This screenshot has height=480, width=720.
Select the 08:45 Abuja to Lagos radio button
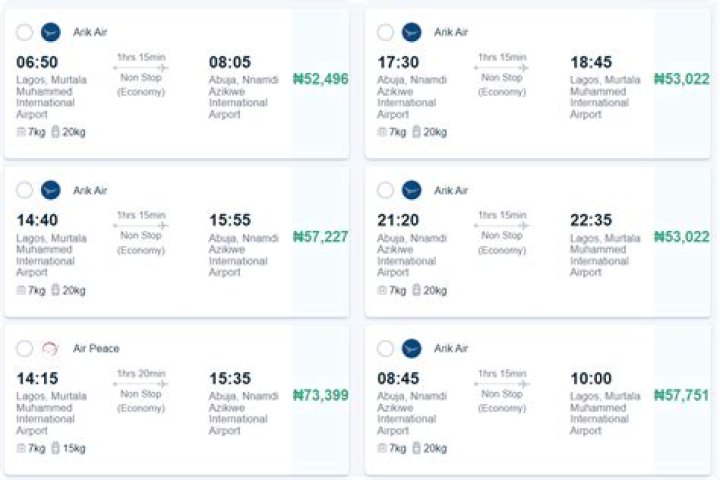click(x=385, y=349)
